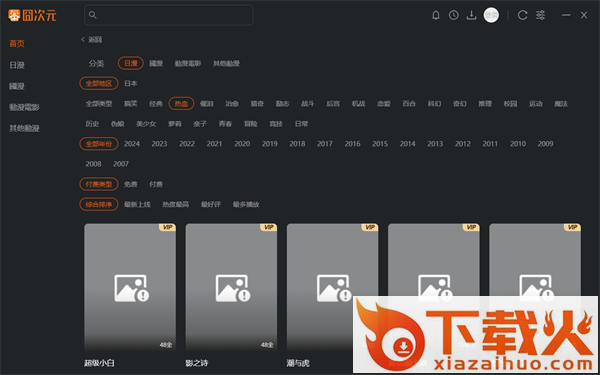Click the refresh icon

[522, 15]
